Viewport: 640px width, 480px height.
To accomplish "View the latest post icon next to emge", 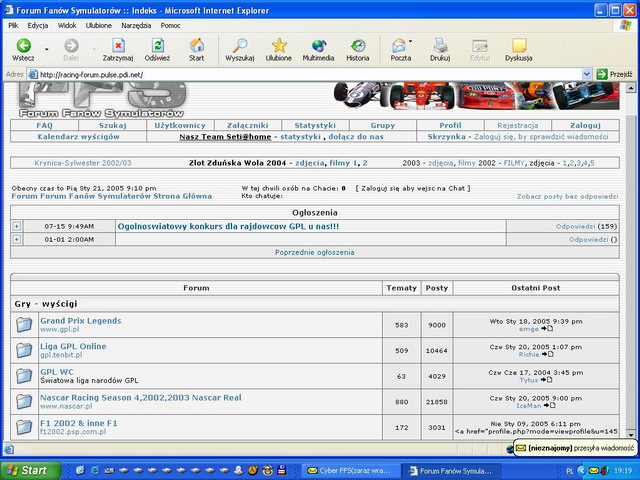I will pos(547,329).
